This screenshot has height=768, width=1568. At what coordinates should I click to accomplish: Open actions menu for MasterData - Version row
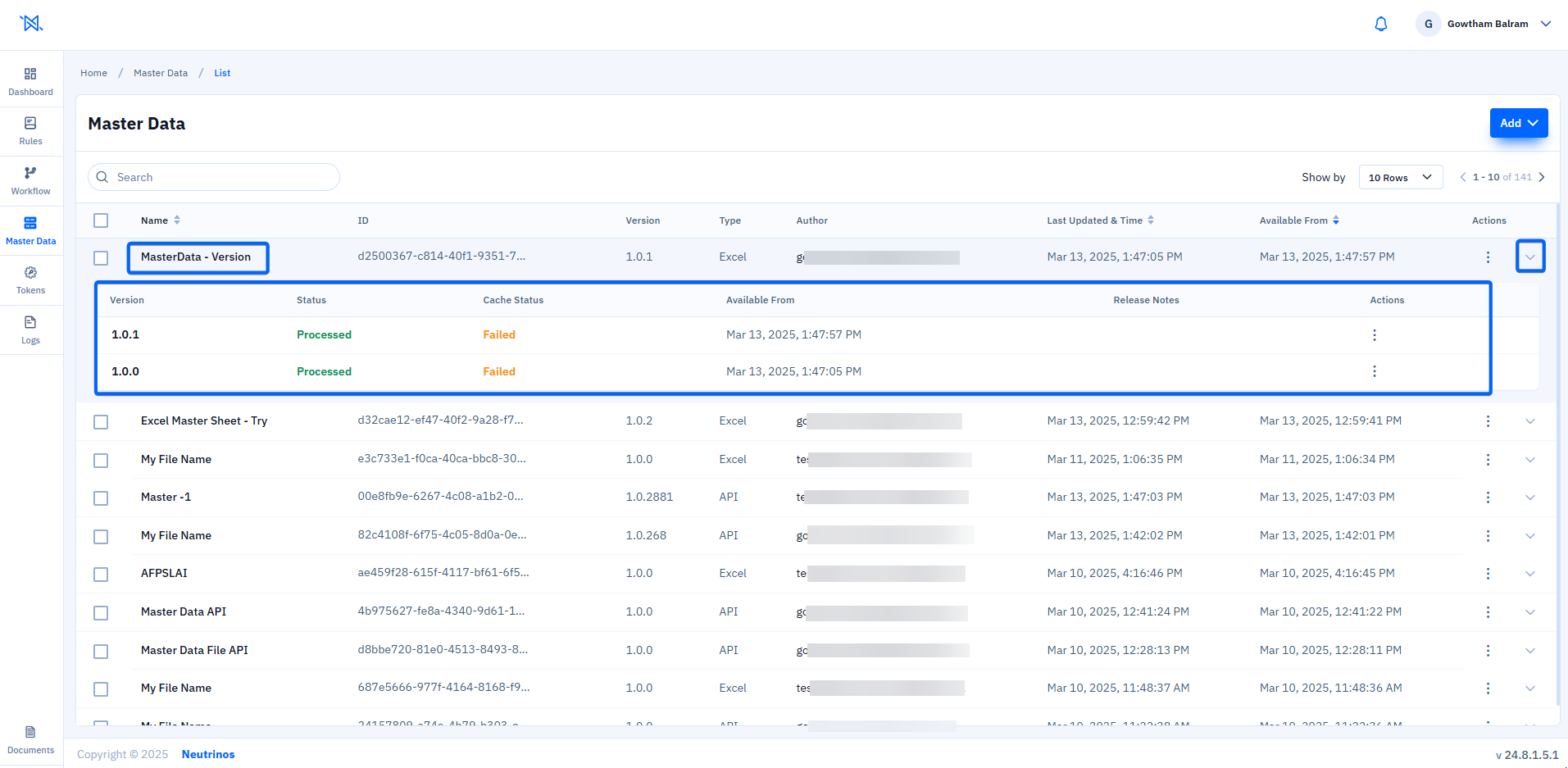point(1488,257)
